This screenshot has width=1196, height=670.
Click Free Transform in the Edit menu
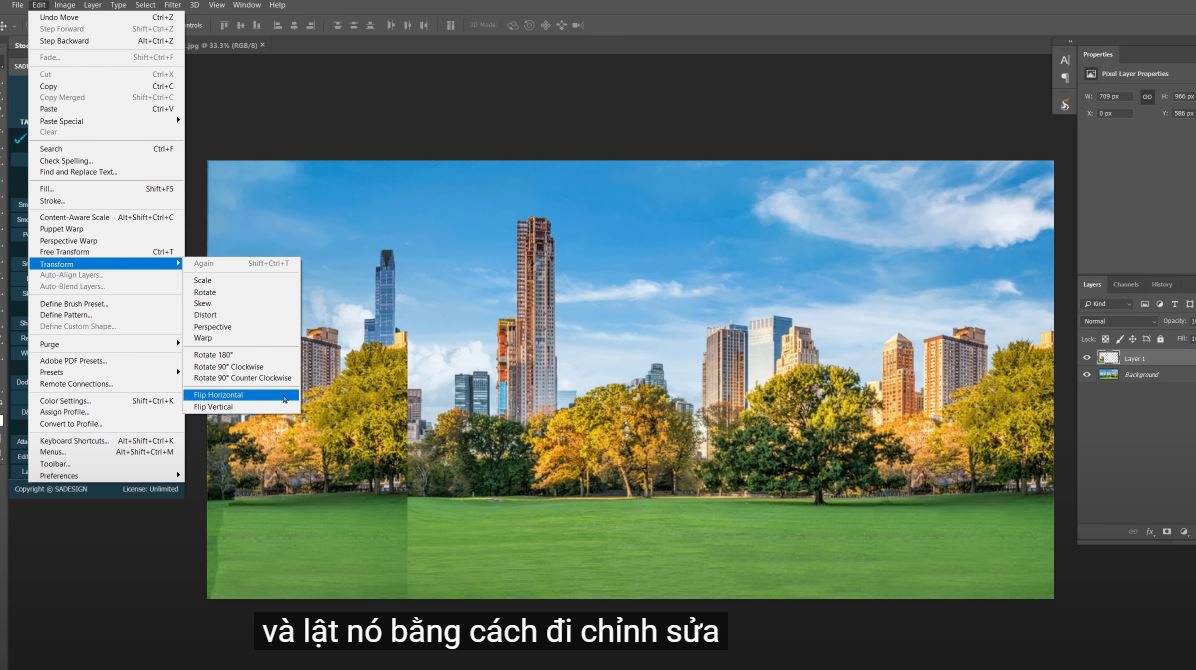(64, 252)
